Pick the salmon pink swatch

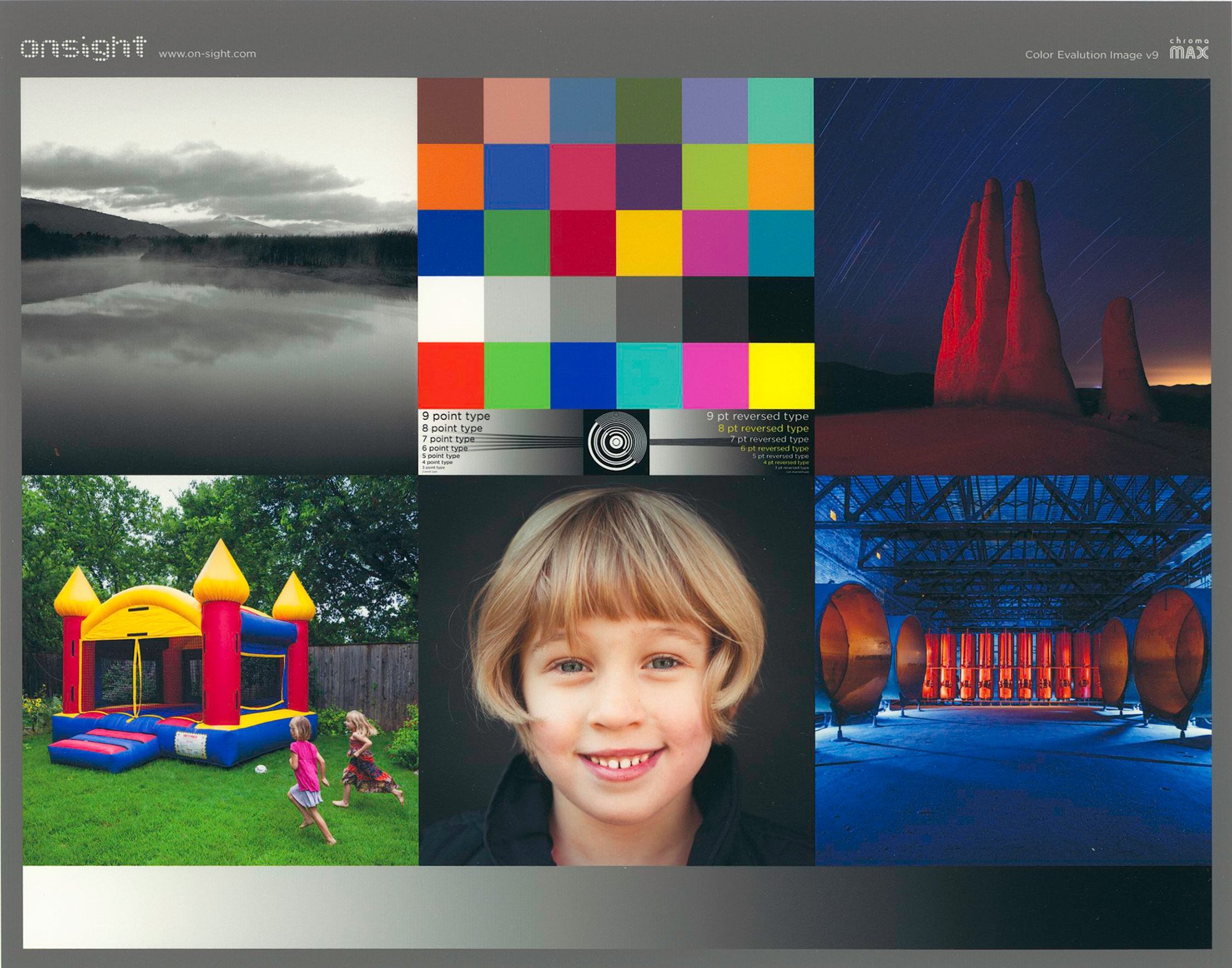tap(516, 110)
